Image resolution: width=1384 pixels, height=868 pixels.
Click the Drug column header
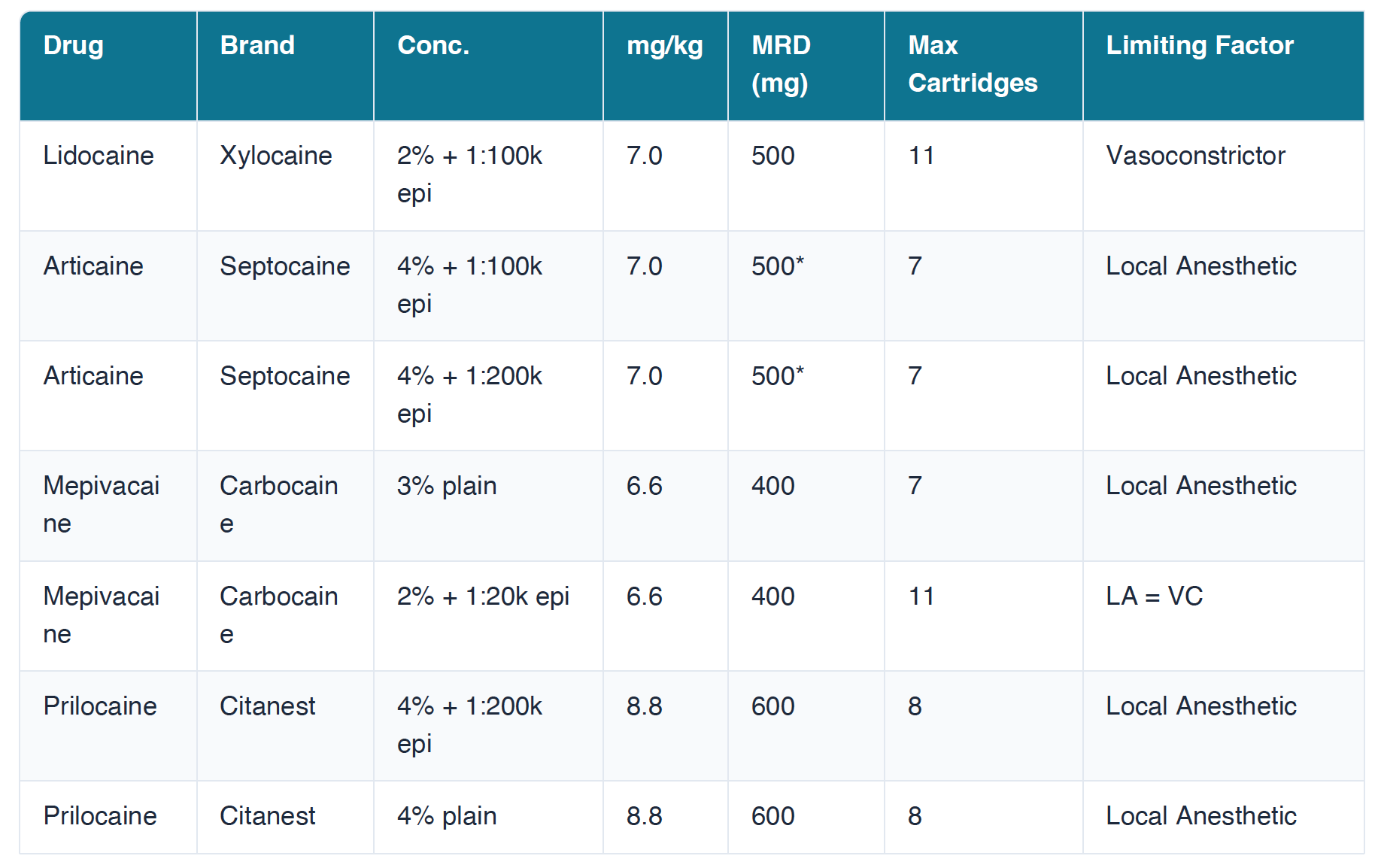74,46
